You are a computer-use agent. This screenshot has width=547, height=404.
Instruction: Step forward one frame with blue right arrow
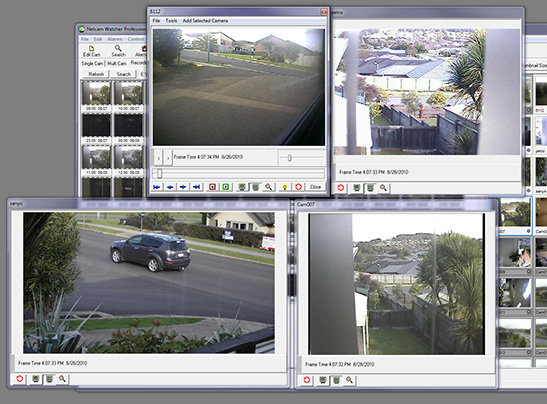point(183,187)
